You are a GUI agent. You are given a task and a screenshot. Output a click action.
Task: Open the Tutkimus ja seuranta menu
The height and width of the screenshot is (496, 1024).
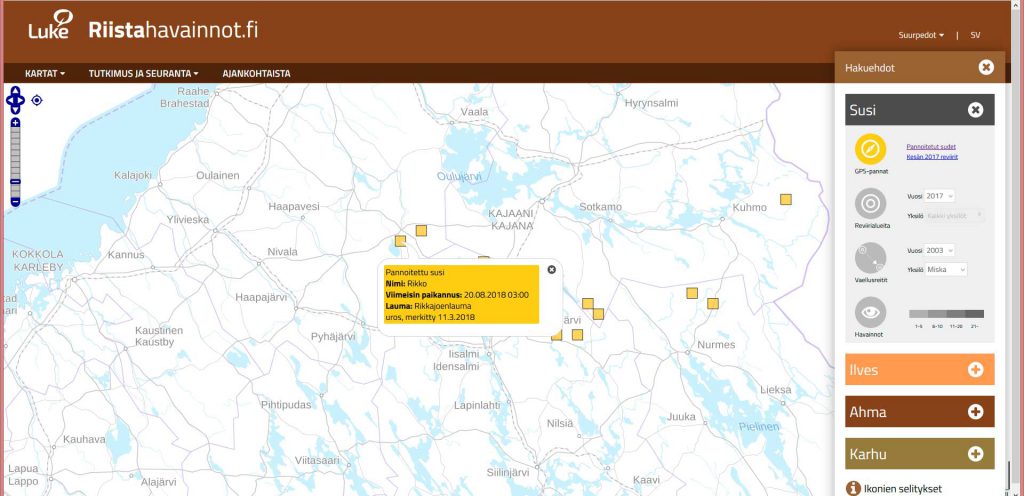point(143,74)
